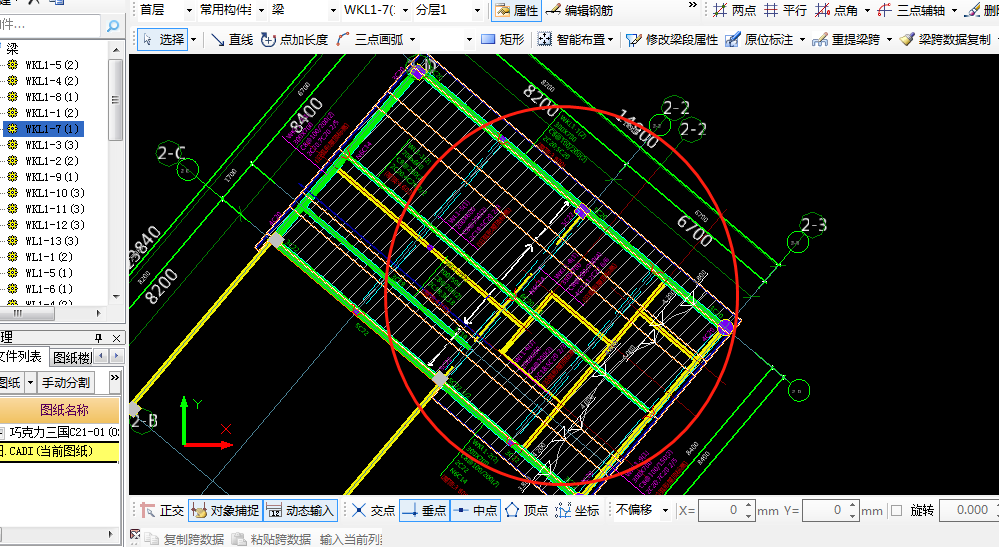
Task: Click 原位标注 in-place annotation tool
Action: 759,39
